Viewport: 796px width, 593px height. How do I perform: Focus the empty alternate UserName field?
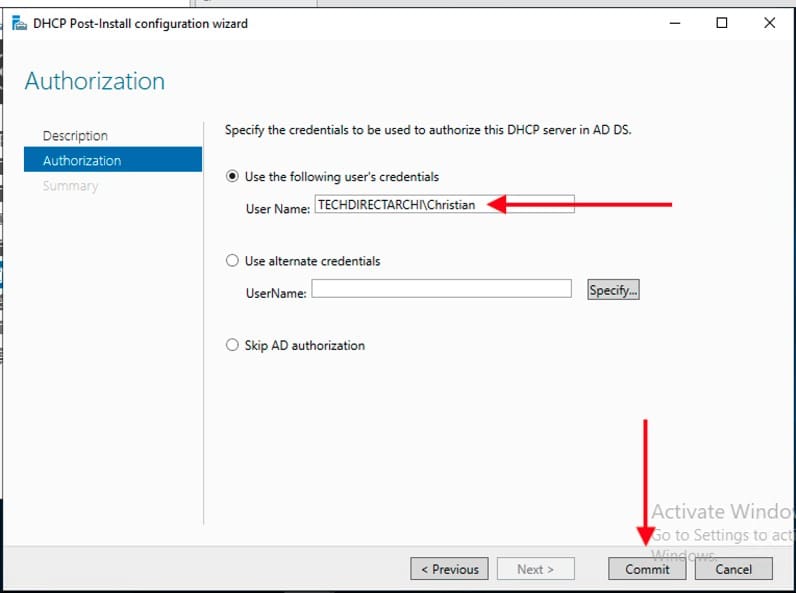[x=441, y=289]
